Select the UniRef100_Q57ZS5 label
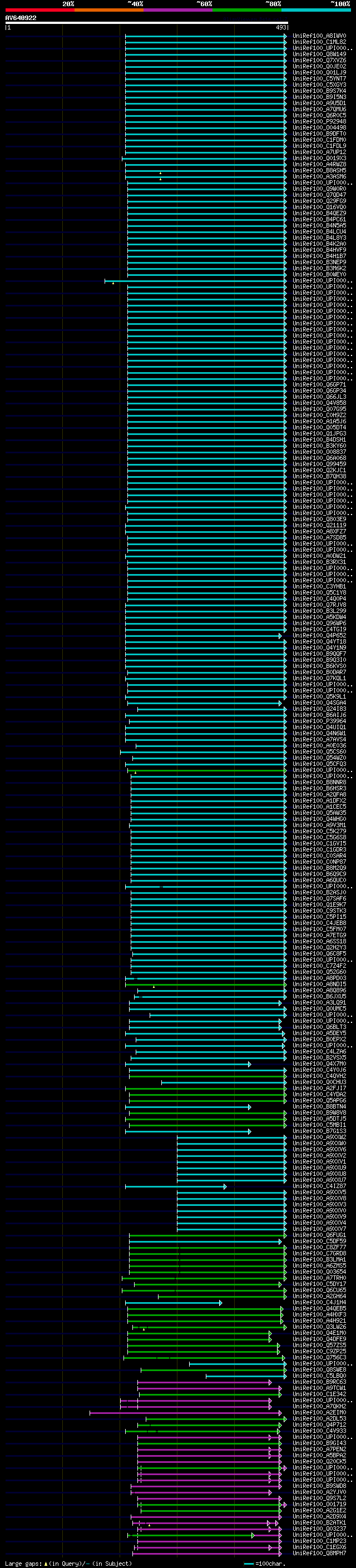Screen dimensions: 356x1568 point(319,1345)
